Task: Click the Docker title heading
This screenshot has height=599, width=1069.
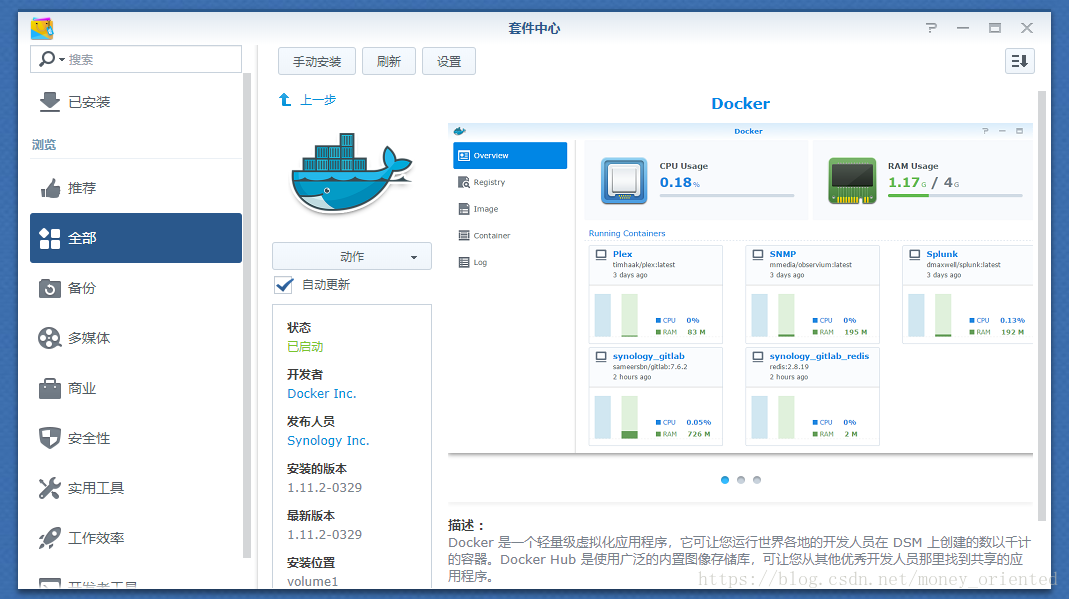Action: pyautogui.click(x=740, y=104)
